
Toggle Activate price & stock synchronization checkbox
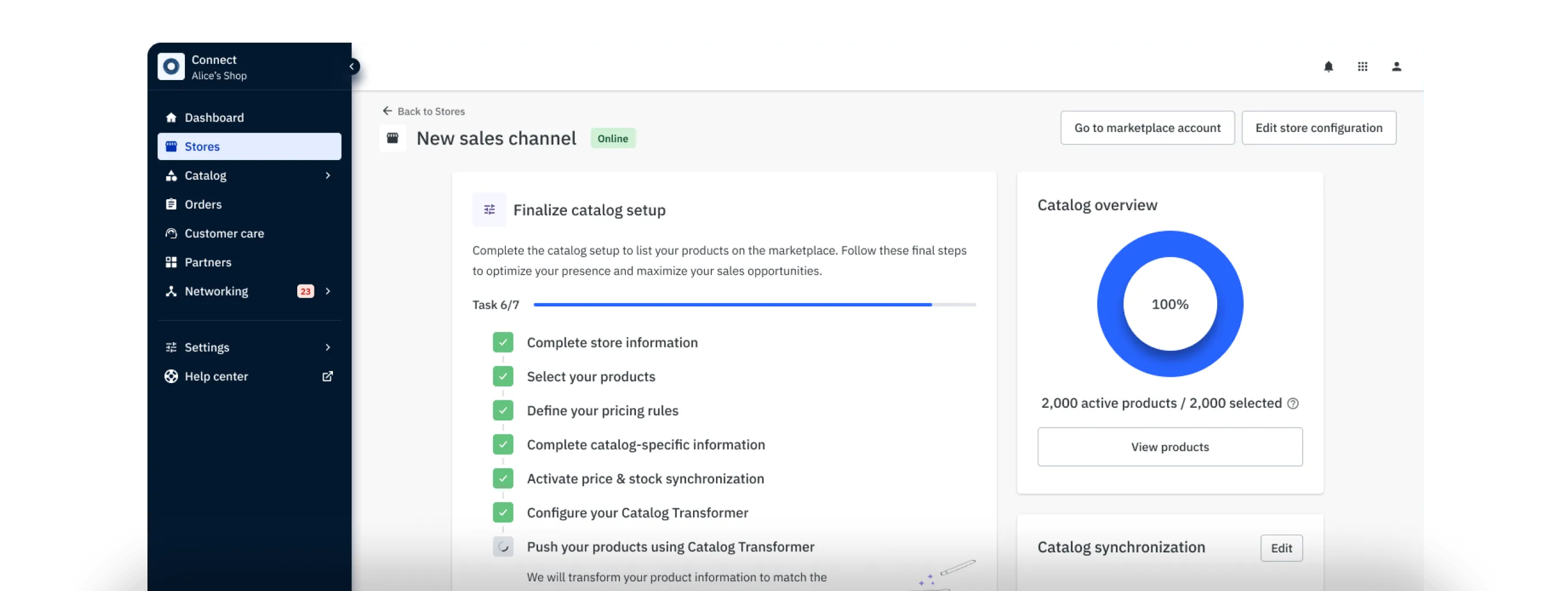coord(503,479)
